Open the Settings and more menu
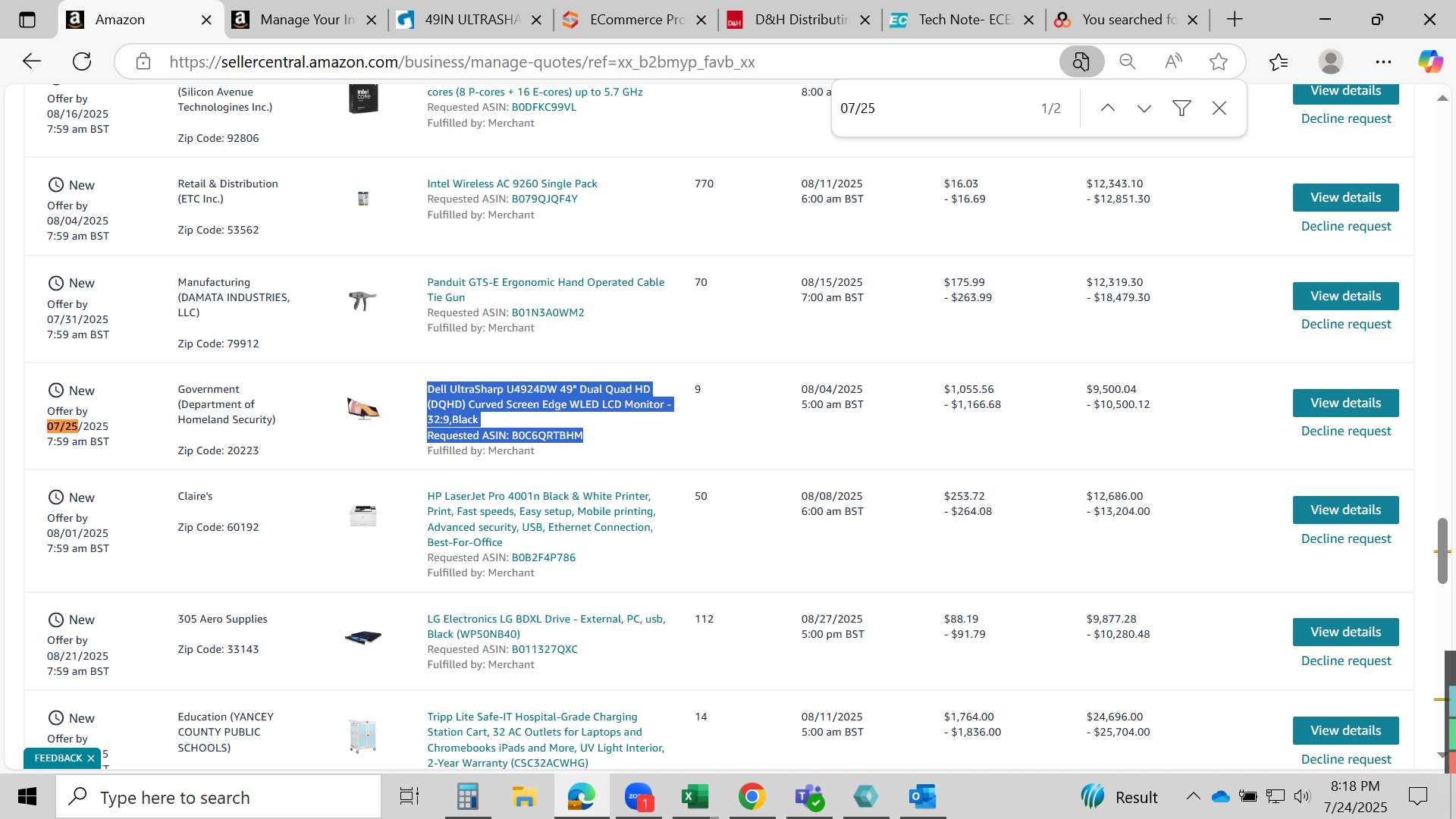 pos(1383,61)
